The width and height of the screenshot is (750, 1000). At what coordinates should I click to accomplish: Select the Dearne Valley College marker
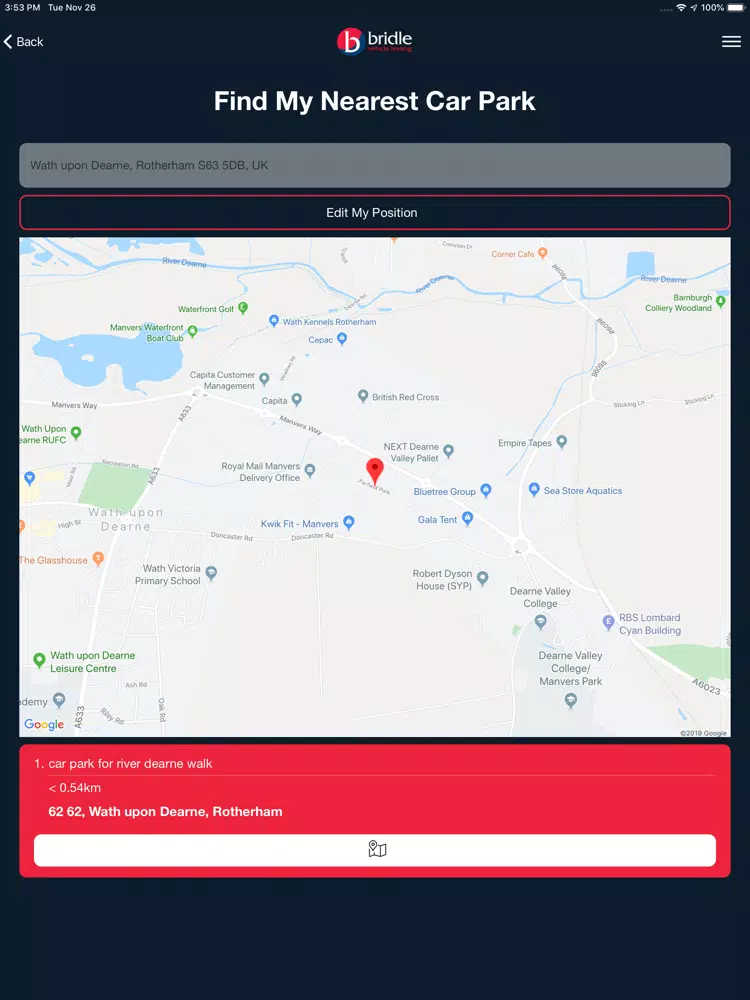coord(541,621)
